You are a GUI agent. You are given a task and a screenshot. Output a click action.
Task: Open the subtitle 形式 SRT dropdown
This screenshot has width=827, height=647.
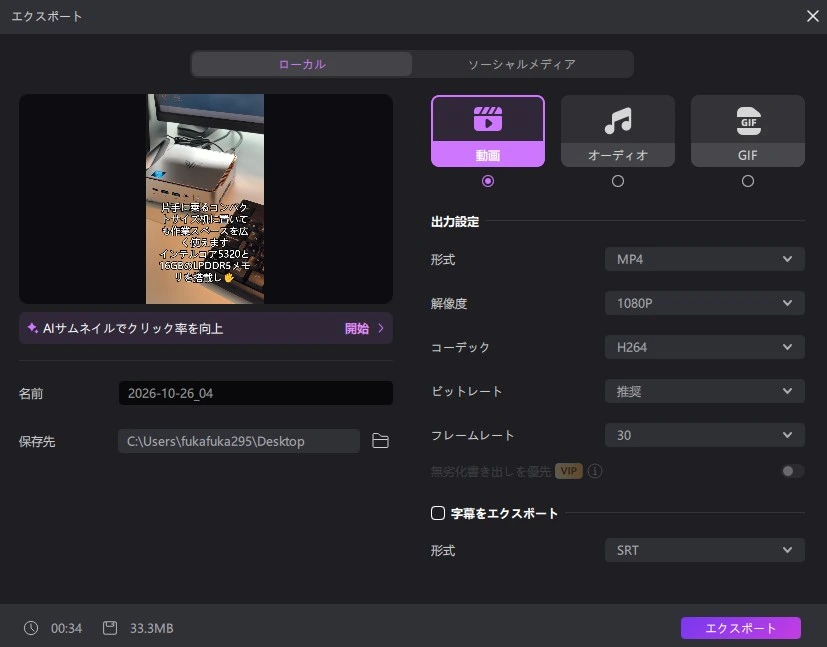click(705, 550)
